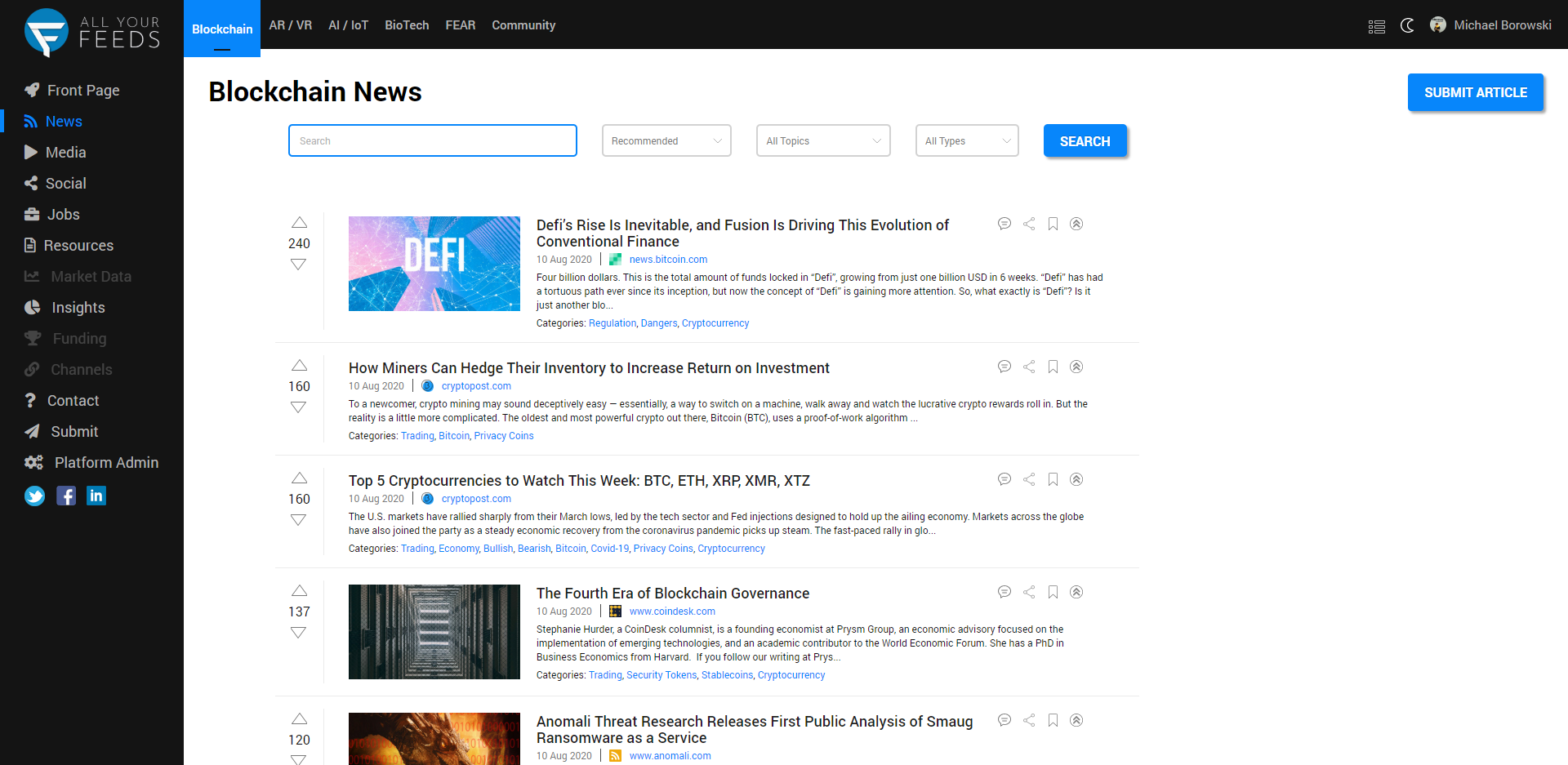The width and height of the screenshot is (1568, 765).
Task: Open the BioTech tab
Action: tap(407, 25)
